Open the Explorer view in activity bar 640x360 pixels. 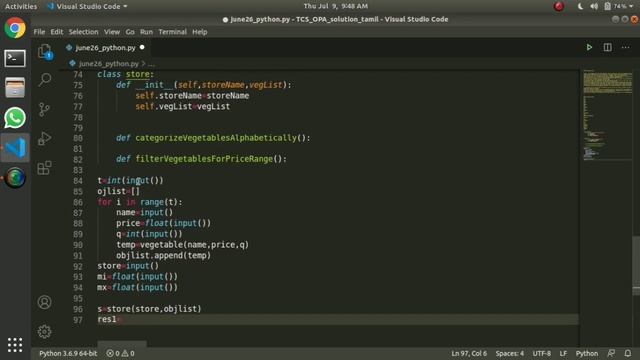tap(45, 51)
